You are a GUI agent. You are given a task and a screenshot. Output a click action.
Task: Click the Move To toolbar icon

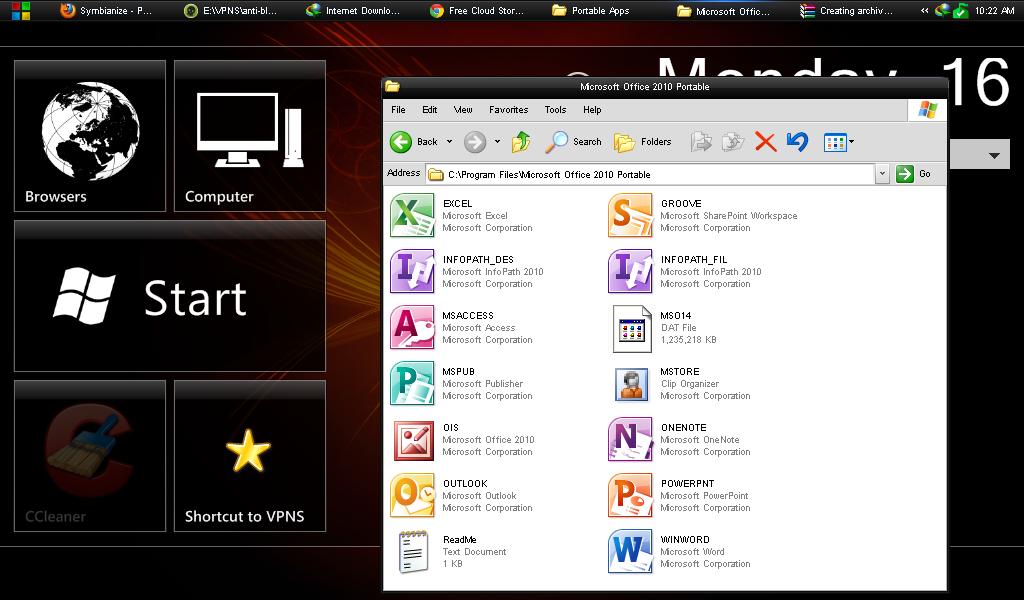[701, 142]
